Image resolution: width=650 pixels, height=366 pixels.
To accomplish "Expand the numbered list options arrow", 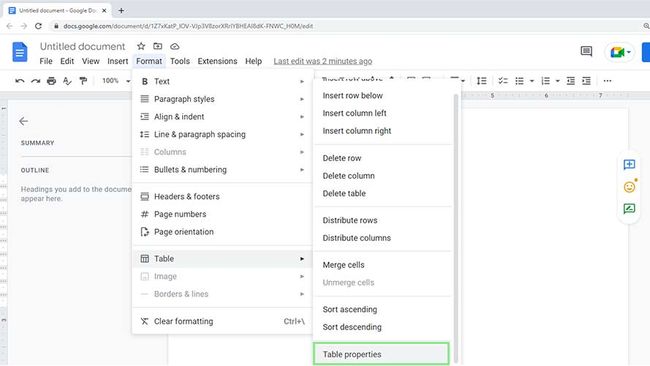I will pyautogui.click(x=558, y=81).
